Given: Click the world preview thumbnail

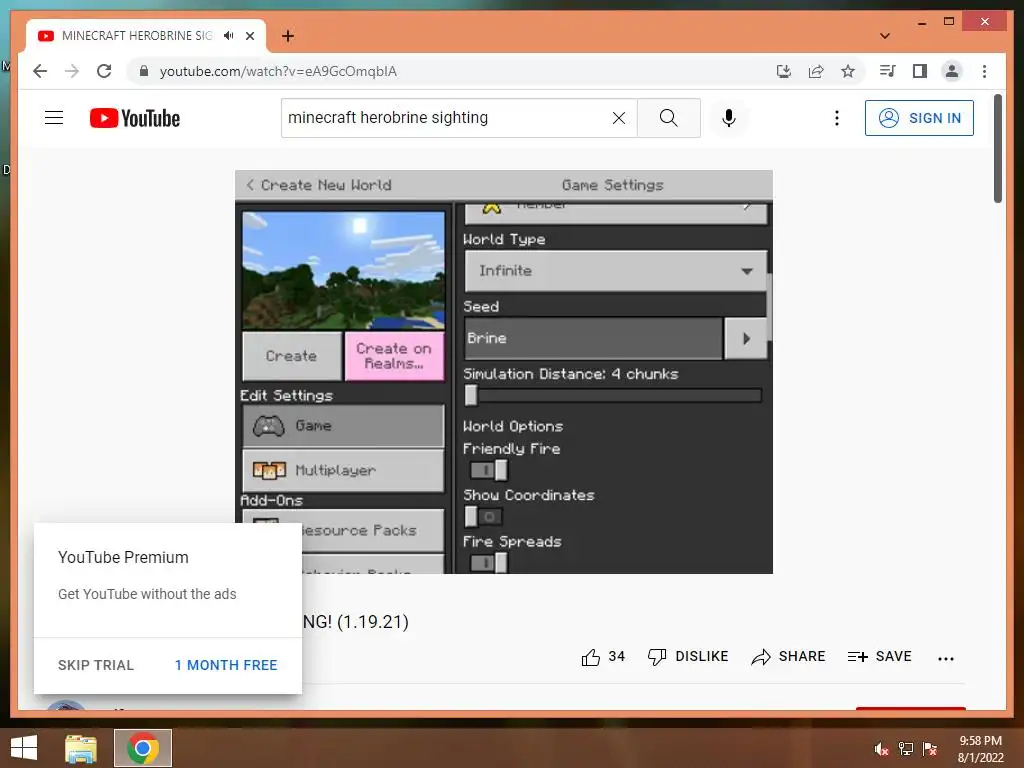Looking at the screenshot, I should (x=344, y=270).
